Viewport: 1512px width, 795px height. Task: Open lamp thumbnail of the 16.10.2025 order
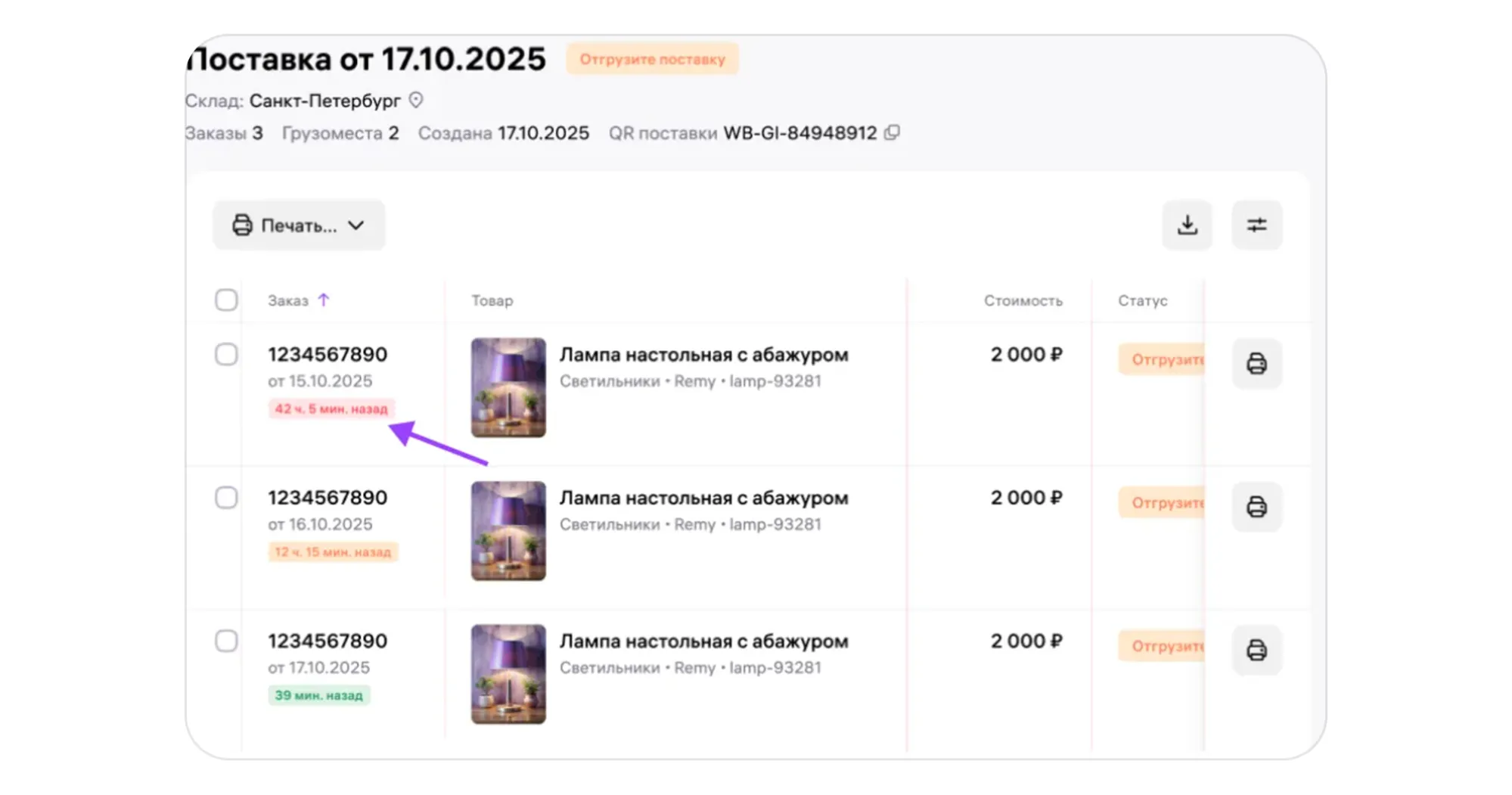tap(508, 531)
